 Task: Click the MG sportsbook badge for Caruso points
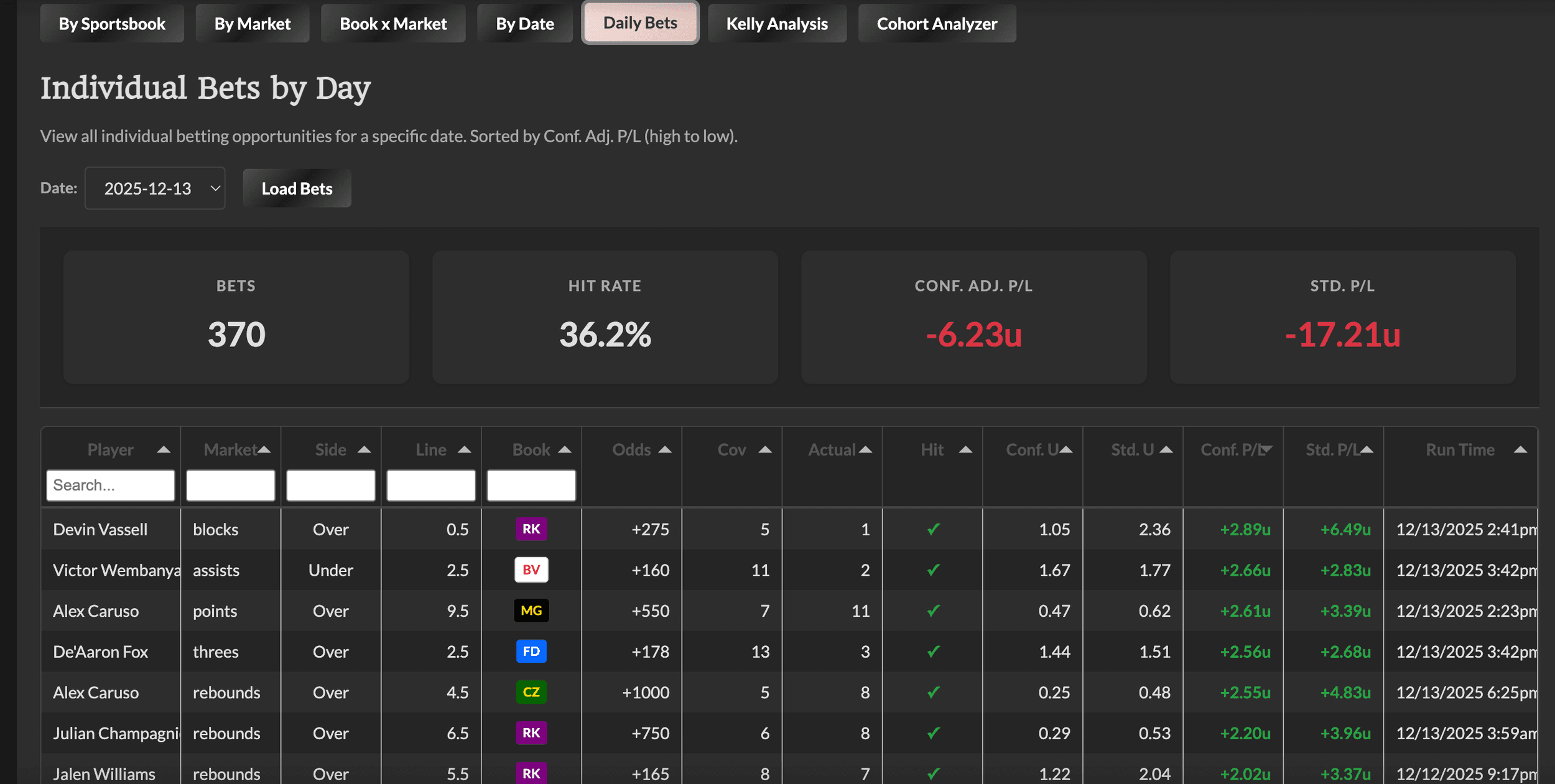pyautogui.click(x=531, y=611)
